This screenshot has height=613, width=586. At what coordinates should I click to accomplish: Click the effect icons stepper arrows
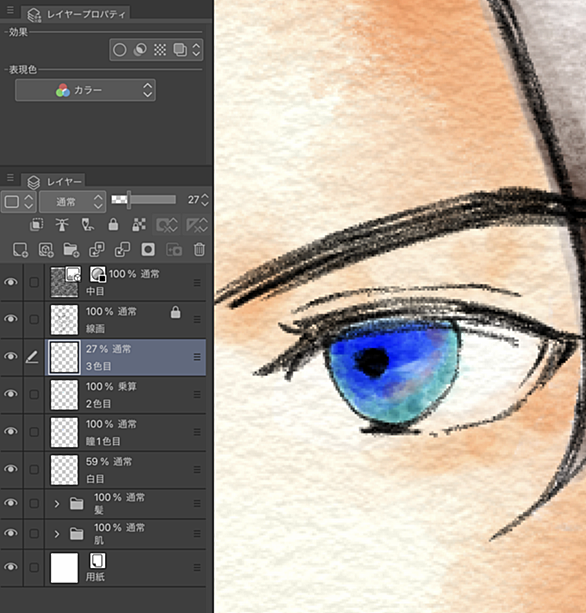point(196,50)
